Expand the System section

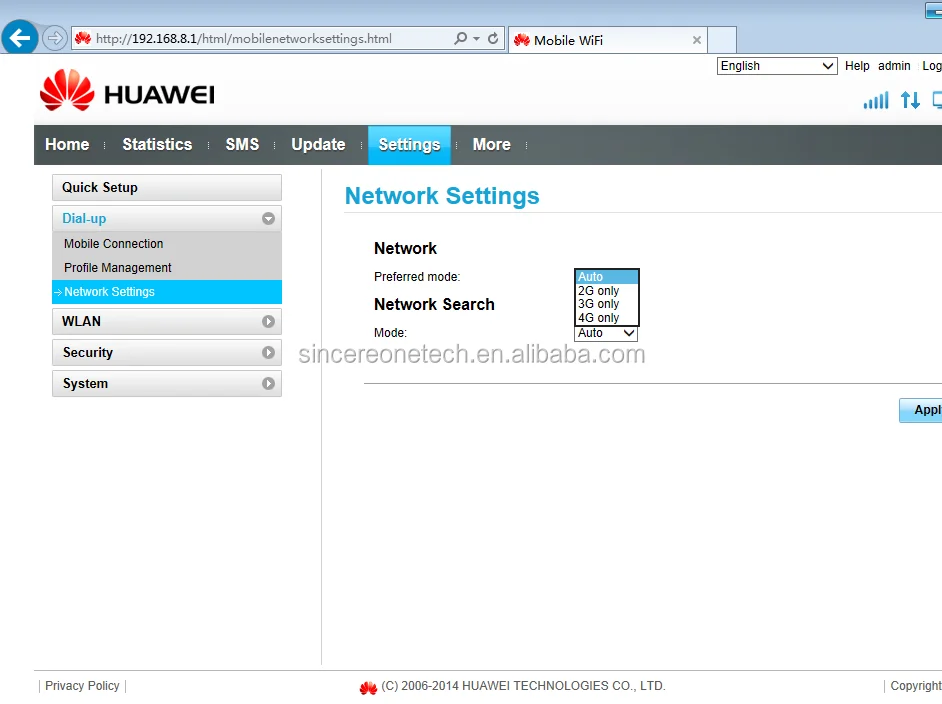coord(166,383)
